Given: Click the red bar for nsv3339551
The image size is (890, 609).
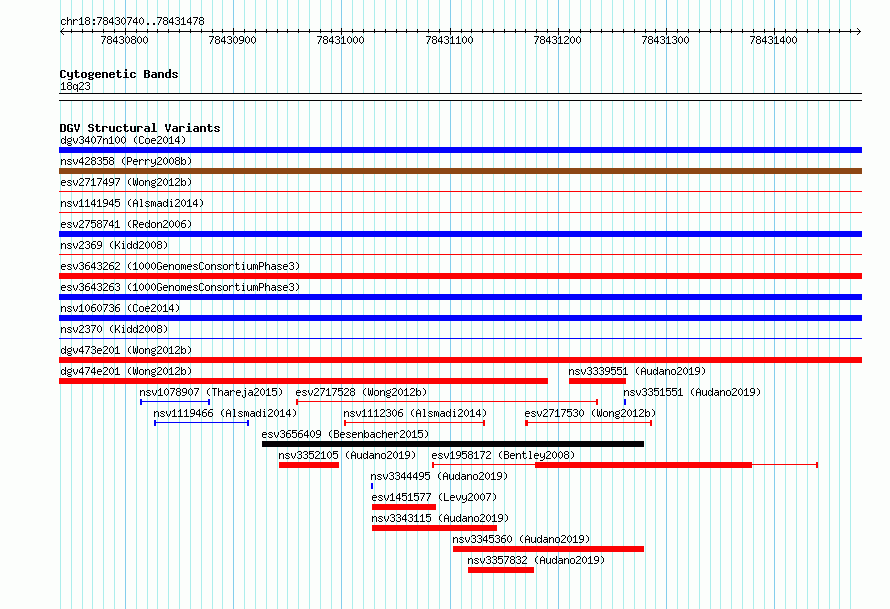Looking at the screenshot, I should 598,381.
